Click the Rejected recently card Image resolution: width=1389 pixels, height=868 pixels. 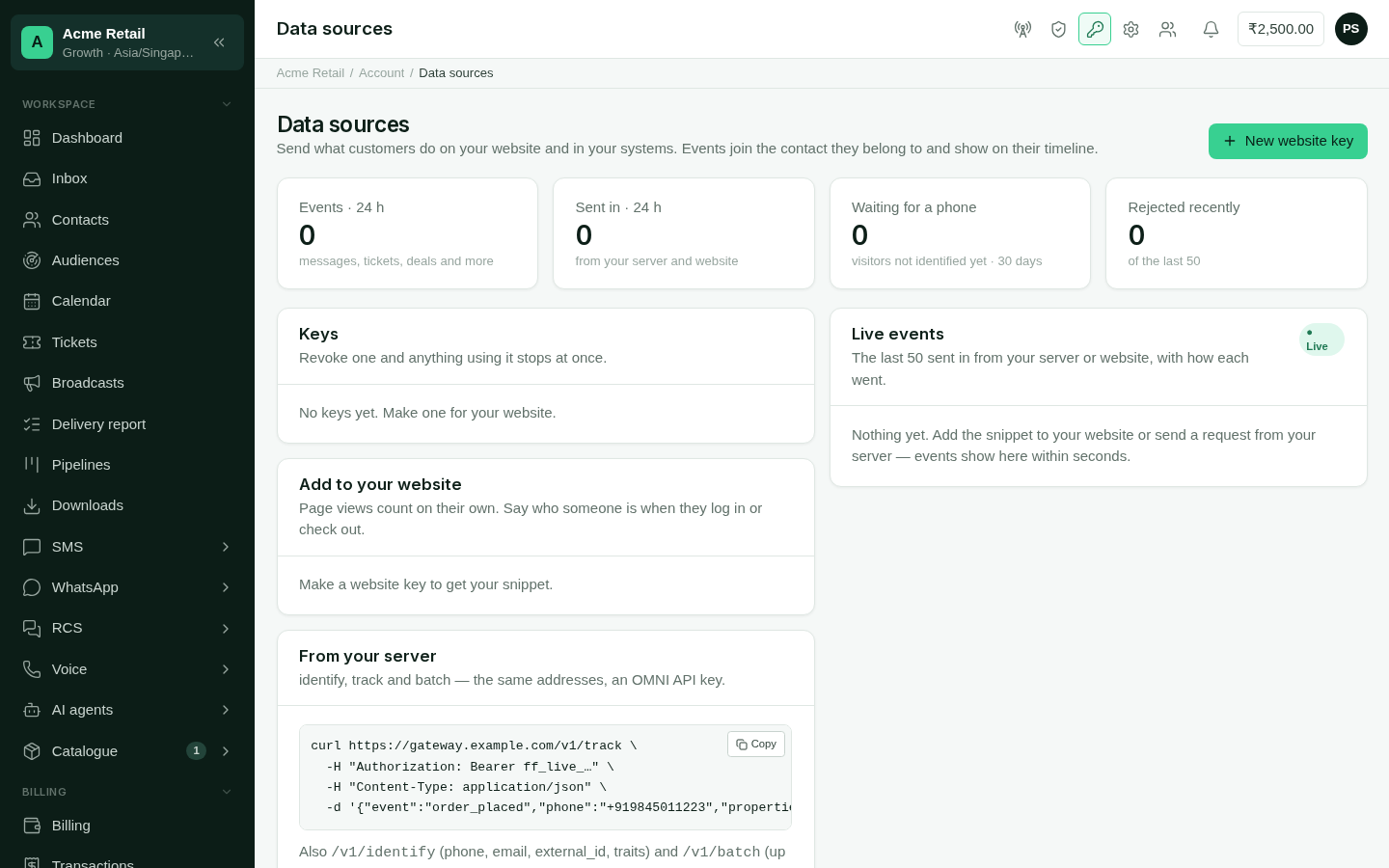(1237, 233)
